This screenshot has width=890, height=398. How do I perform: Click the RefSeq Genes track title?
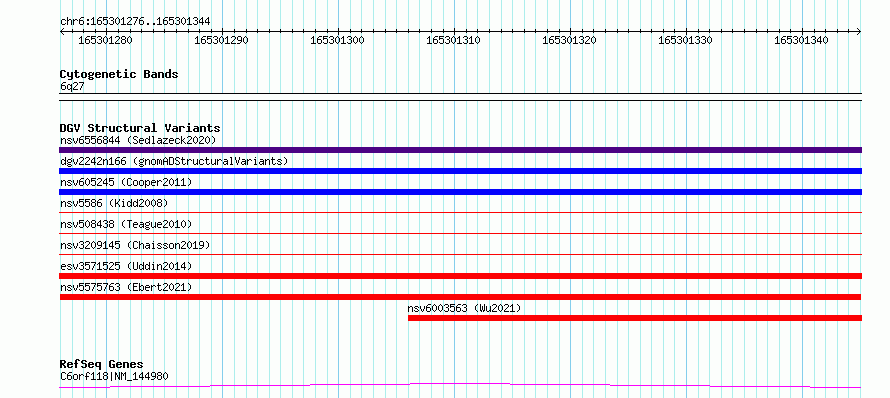pyautogui.click(x=102, y=364)
